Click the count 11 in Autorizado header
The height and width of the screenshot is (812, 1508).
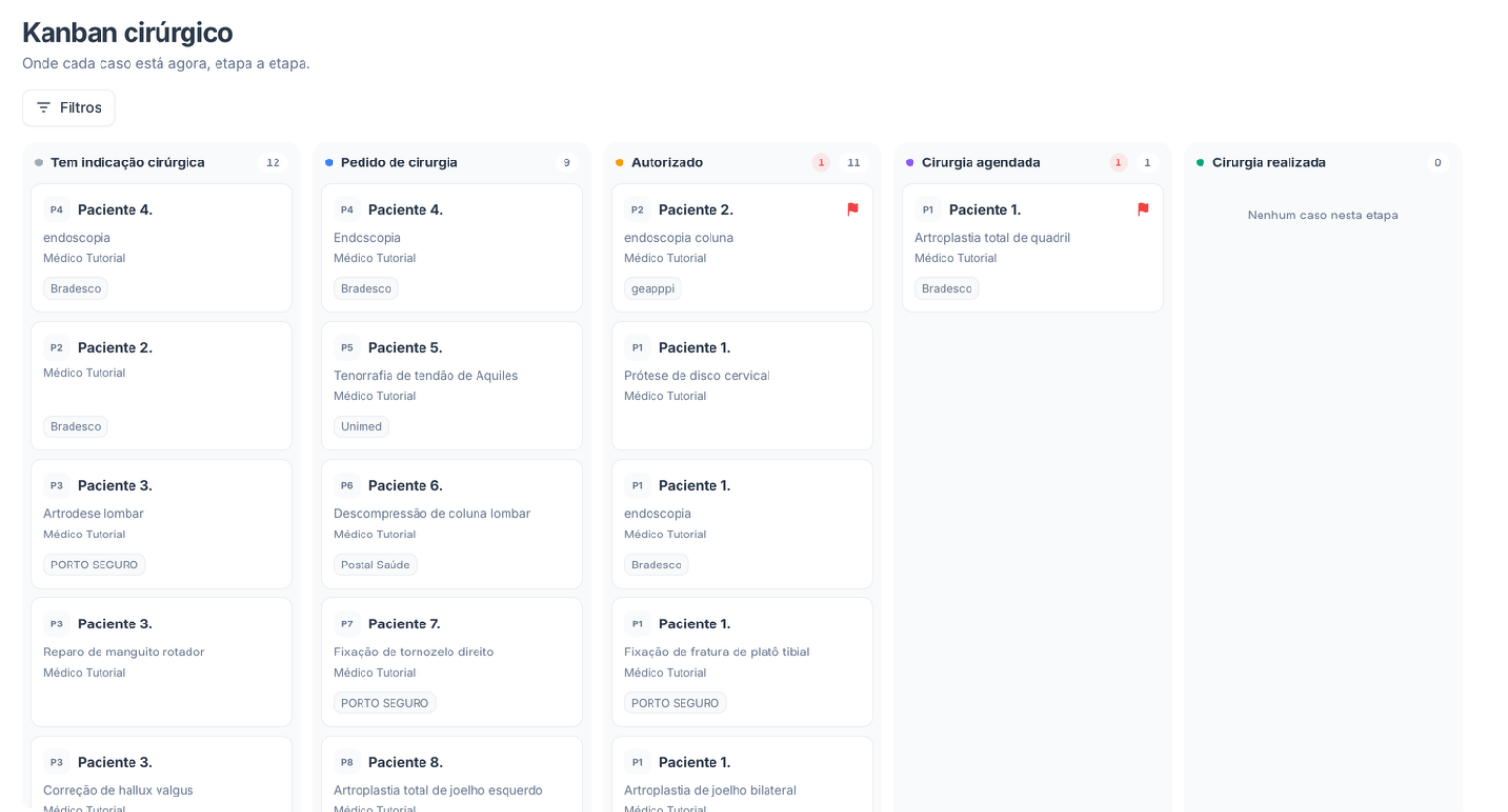coord(854,162)
